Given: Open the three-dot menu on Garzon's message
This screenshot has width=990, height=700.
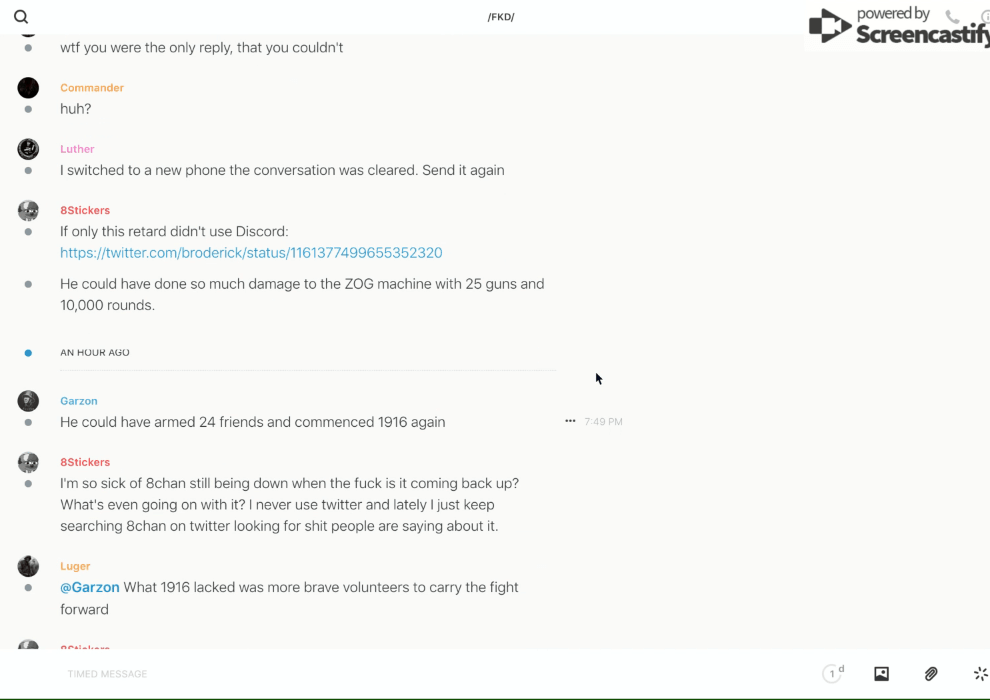Looking at the screenshot, I should point(570,421).
